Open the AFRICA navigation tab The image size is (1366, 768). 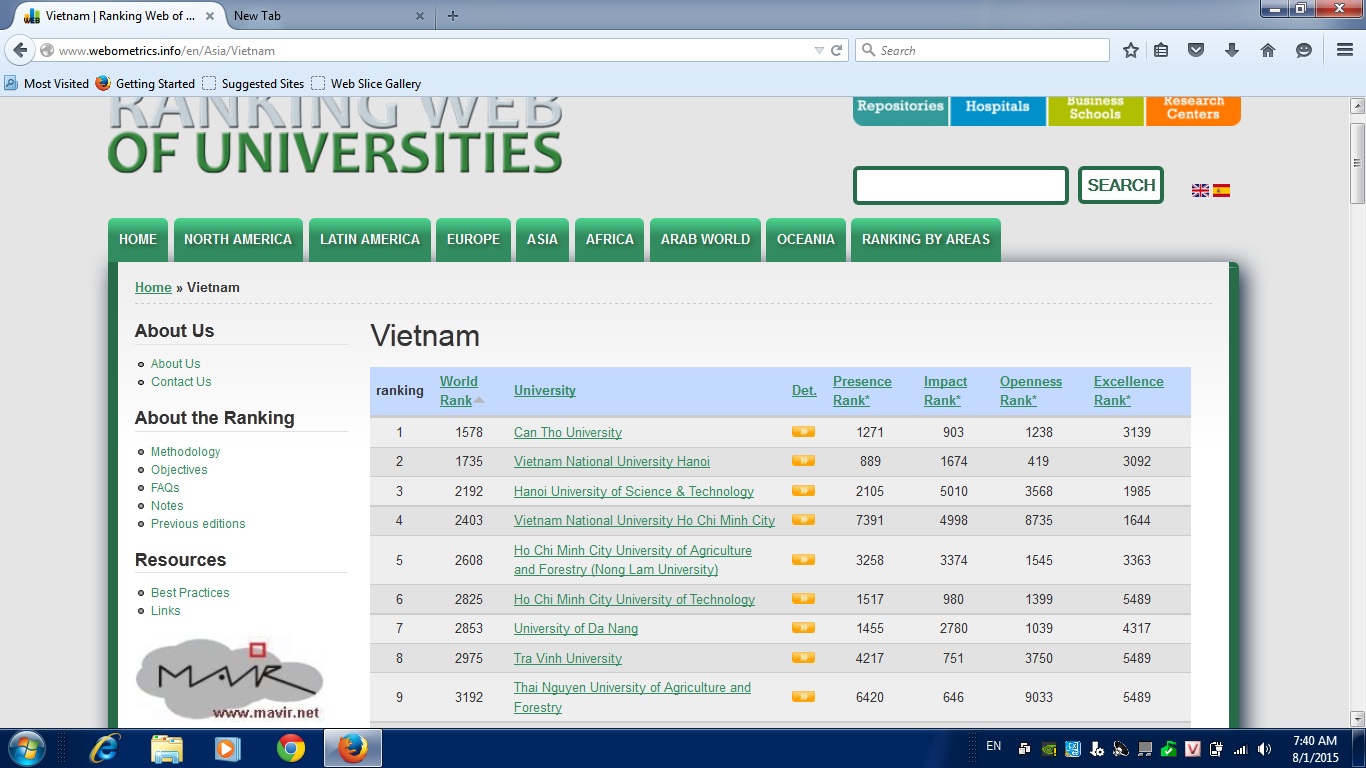610,240
